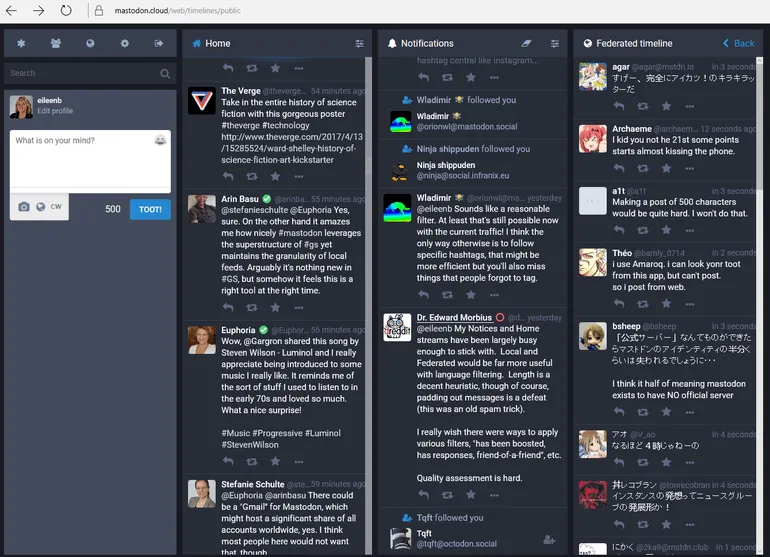Open theverge.com science fiction poster link
Screen dimensions: 770x557
(292, 148)
